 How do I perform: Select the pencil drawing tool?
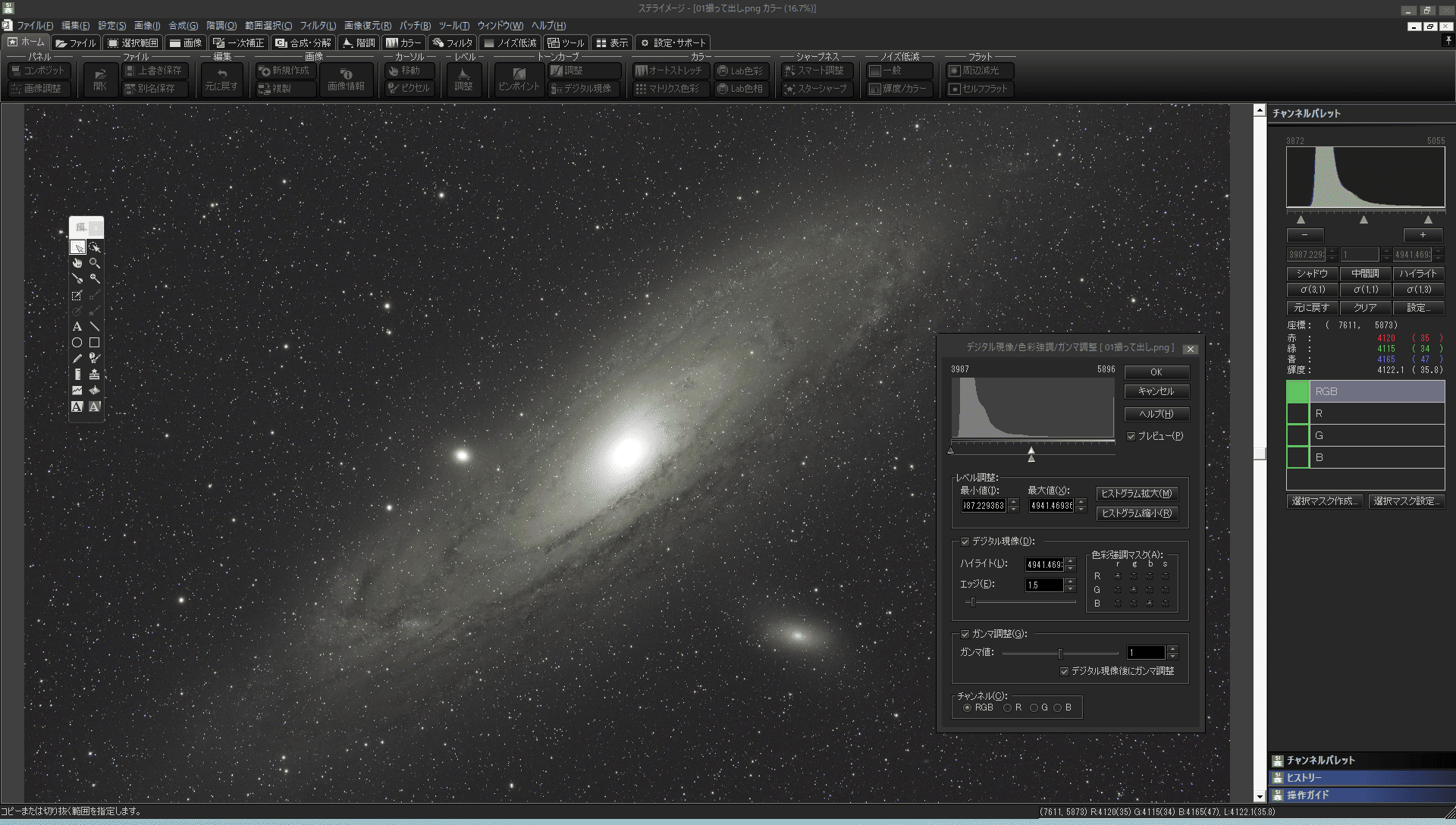[77, 359]
